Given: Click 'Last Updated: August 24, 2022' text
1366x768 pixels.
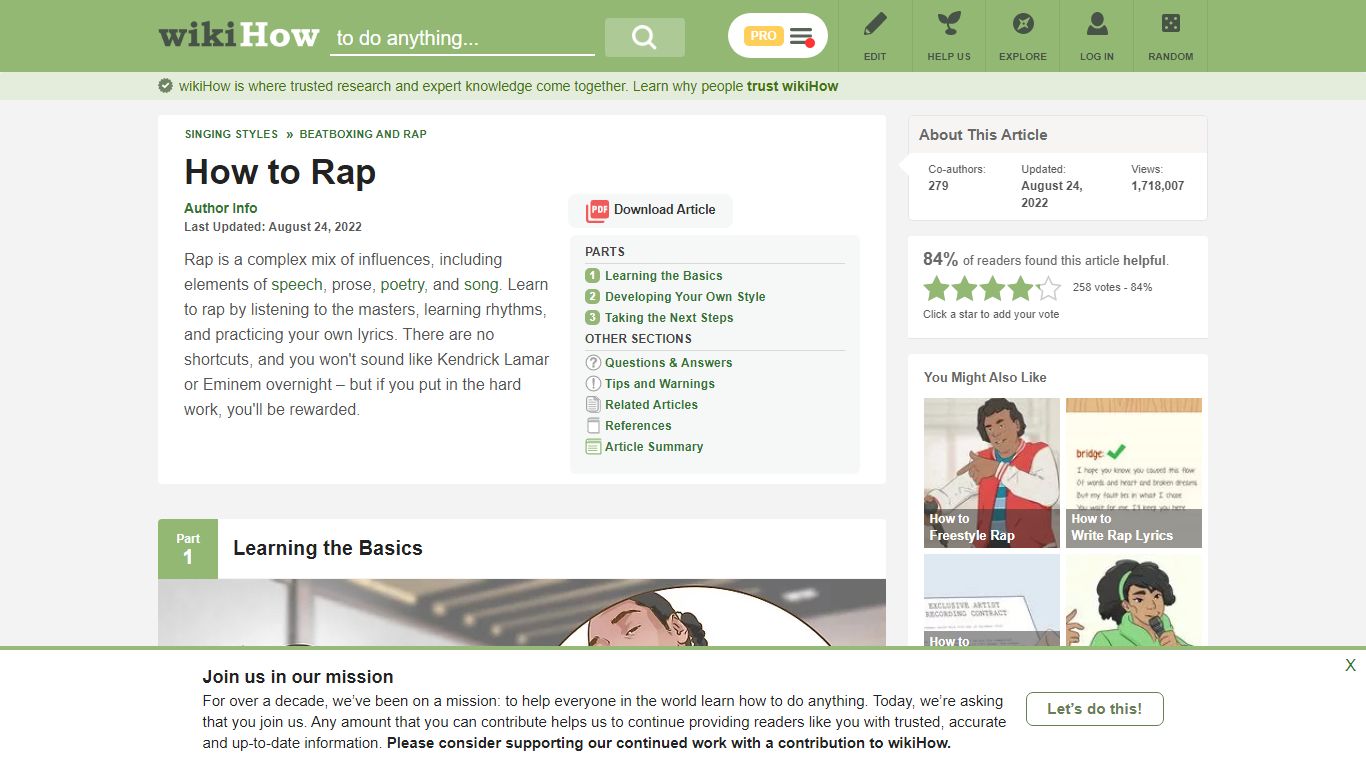Looking at the screenshot, I should pos(273,227).
